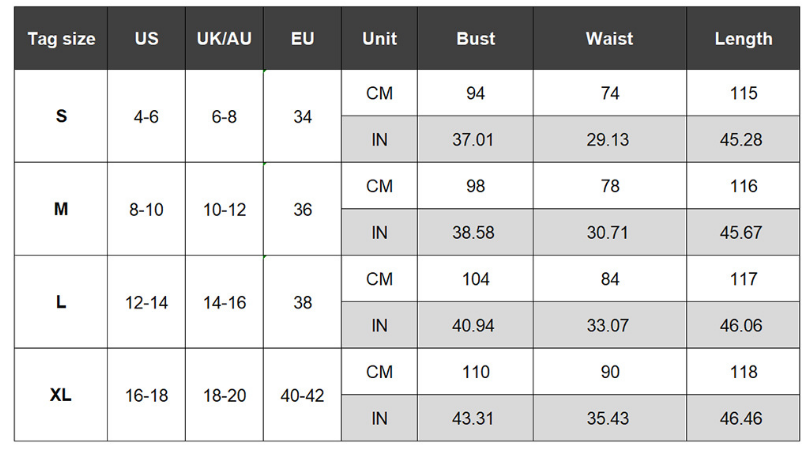Select the waist value 35.43 cell
This screenshot has width=809, height=449.
pos(609,419)
